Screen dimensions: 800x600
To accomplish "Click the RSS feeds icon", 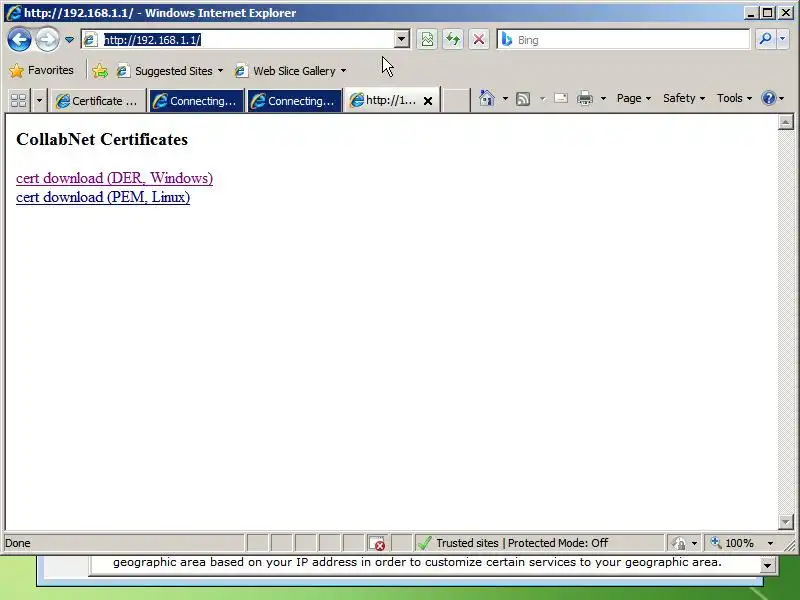I will click(523, 98).
